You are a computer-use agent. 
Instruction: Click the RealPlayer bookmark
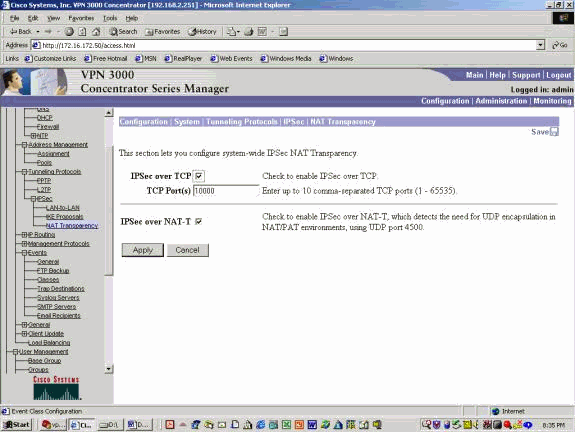tap(183, 59)
